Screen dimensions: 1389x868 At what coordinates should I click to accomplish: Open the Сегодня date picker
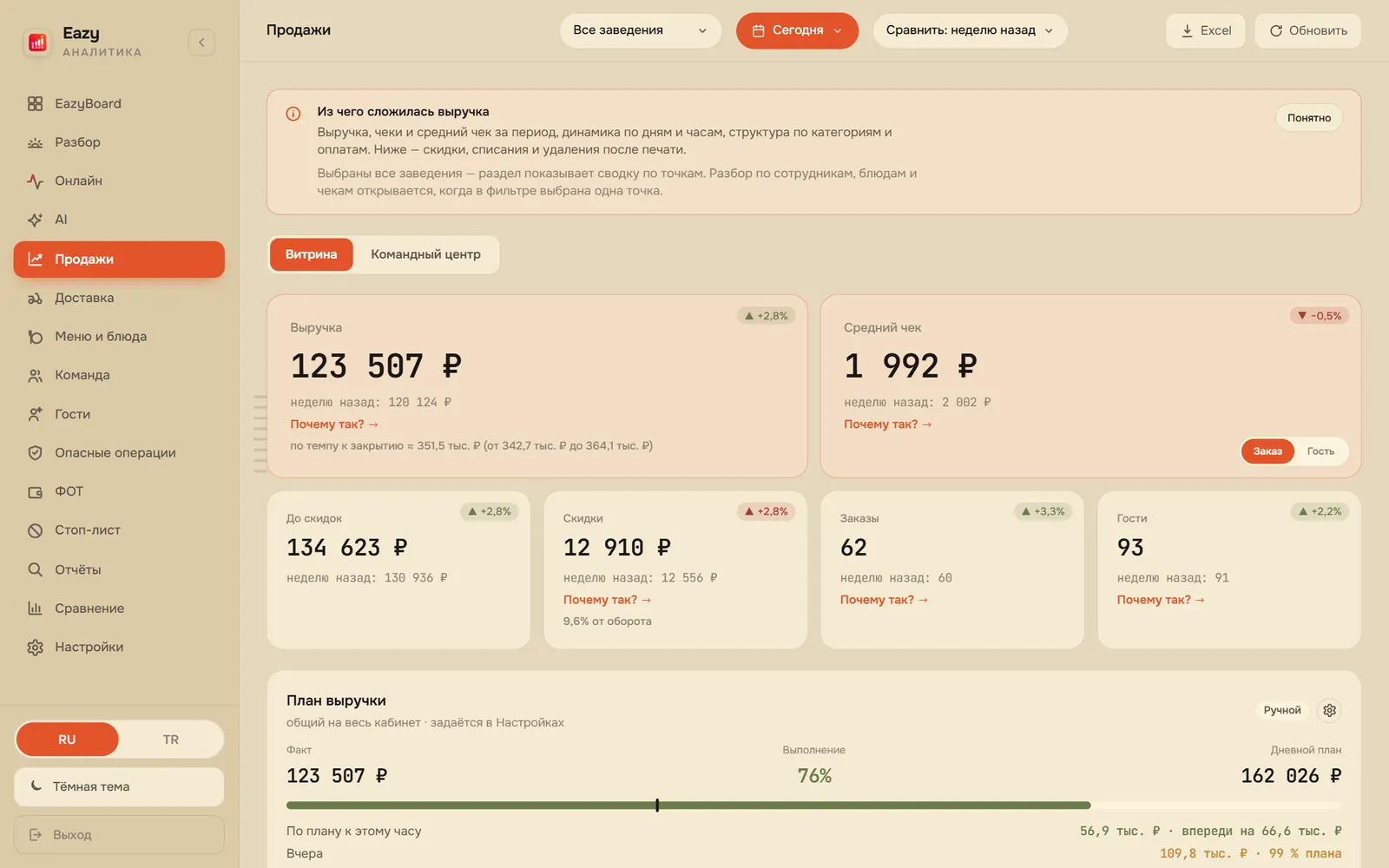[797, 30]
